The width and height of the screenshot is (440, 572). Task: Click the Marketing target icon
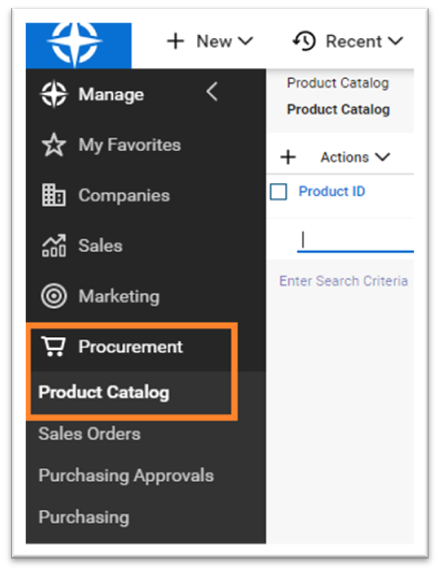[54, 296]
